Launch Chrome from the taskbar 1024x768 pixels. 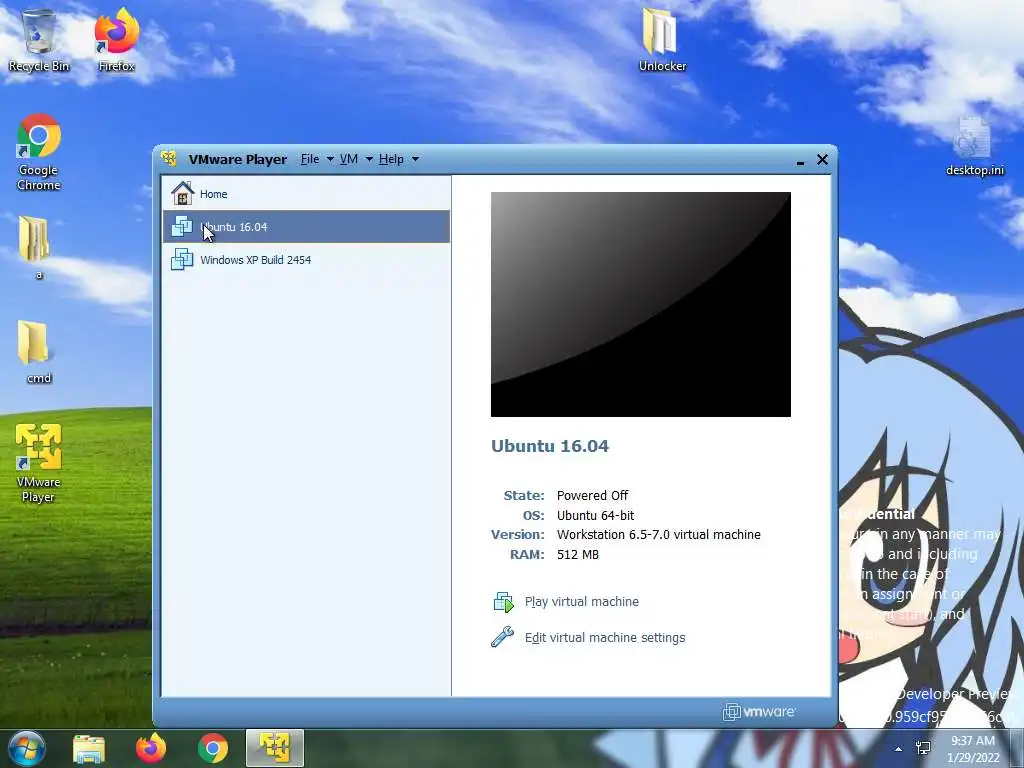(x=213, y=748)
